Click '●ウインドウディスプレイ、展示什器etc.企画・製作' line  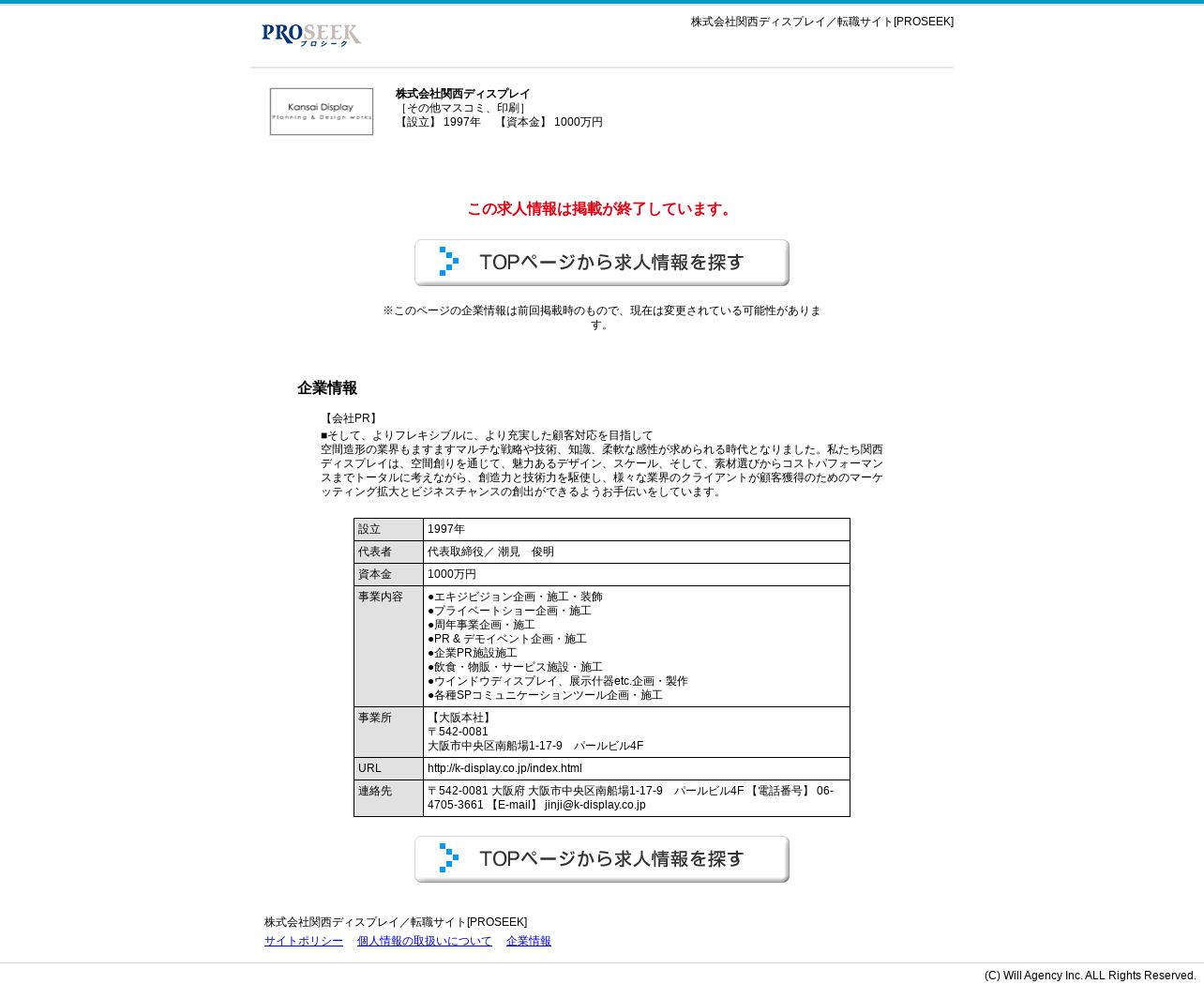tap(558, 681)
